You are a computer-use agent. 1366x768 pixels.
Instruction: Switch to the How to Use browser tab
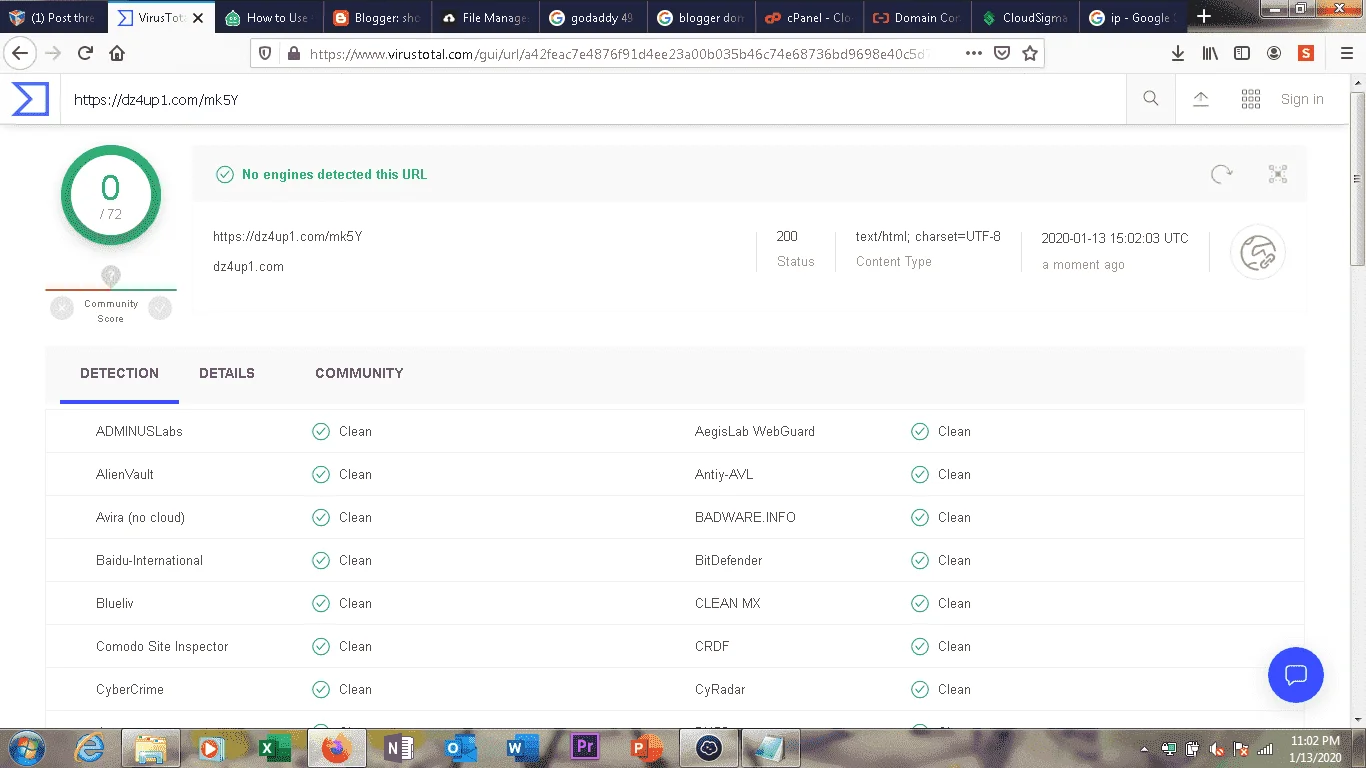tap(268, 18)
